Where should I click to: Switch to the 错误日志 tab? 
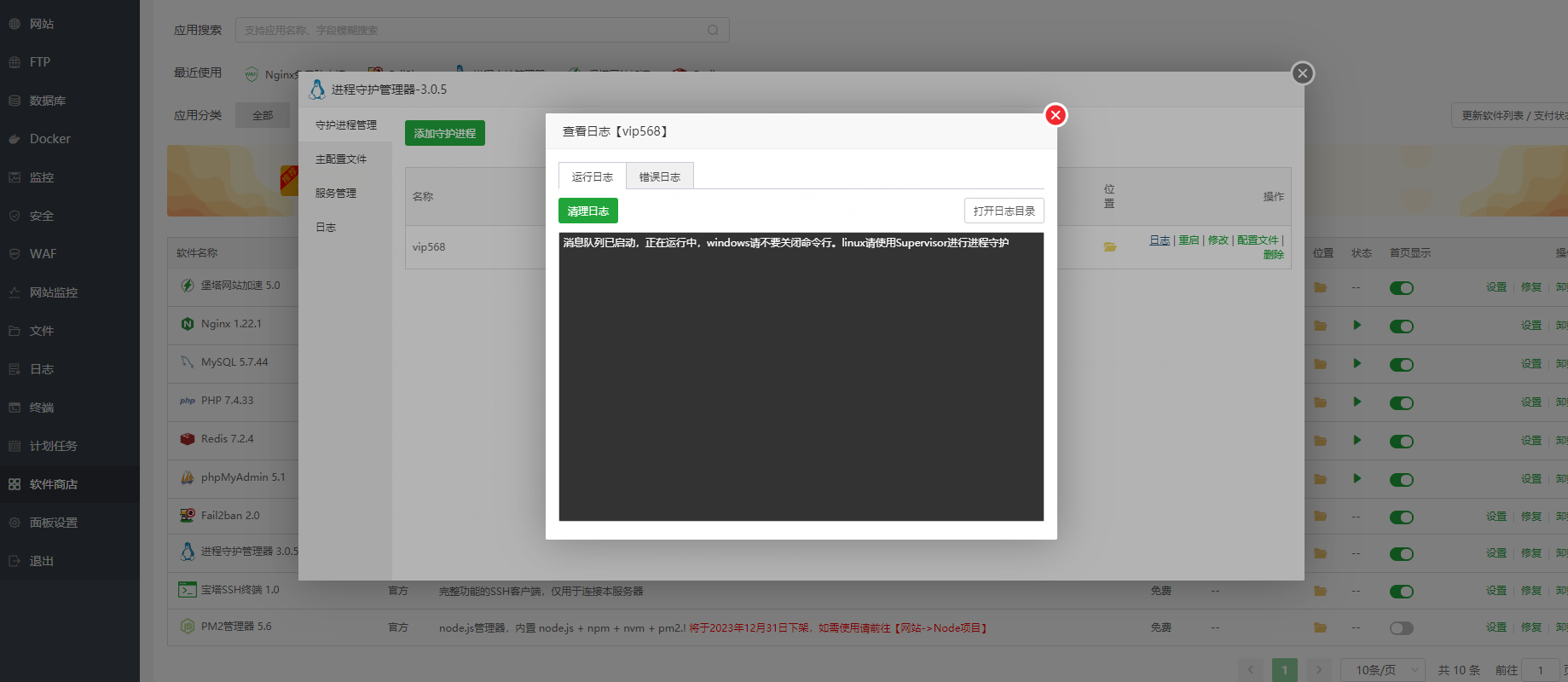tap(659, 176)
